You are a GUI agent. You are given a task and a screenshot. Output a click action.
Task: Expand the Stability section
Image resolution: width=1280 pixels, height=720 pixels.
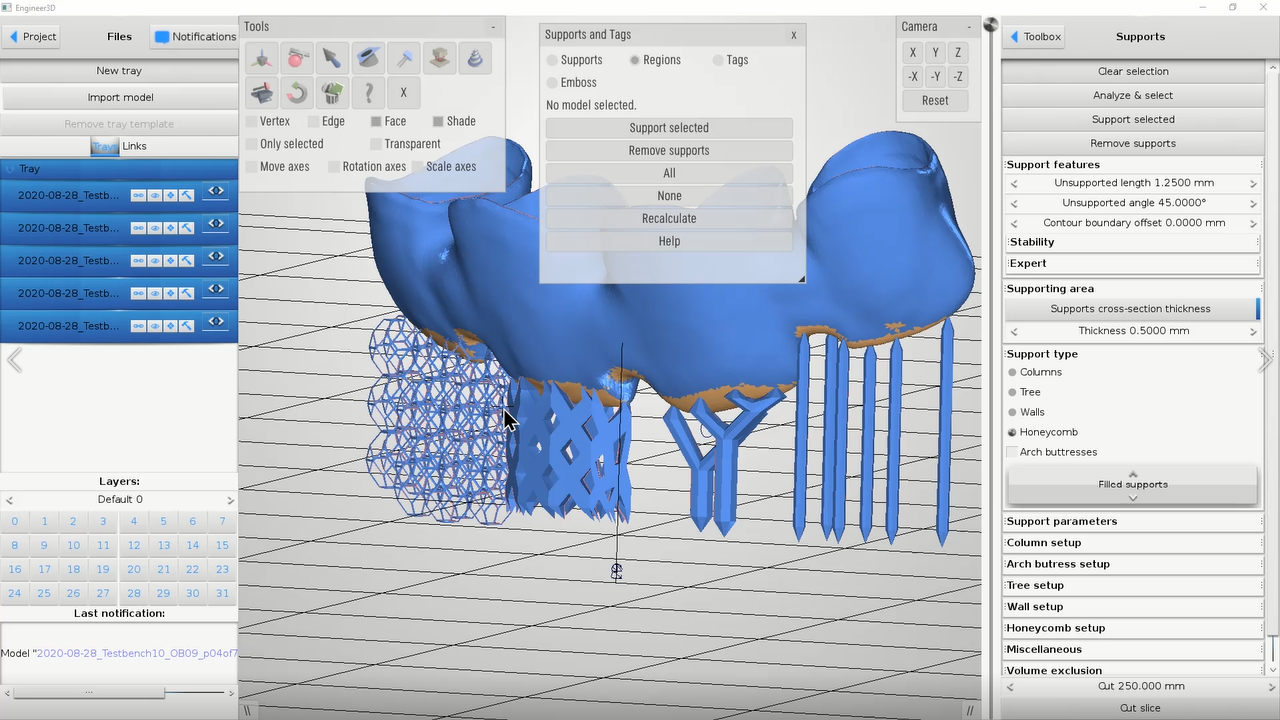click(1132, 242)
